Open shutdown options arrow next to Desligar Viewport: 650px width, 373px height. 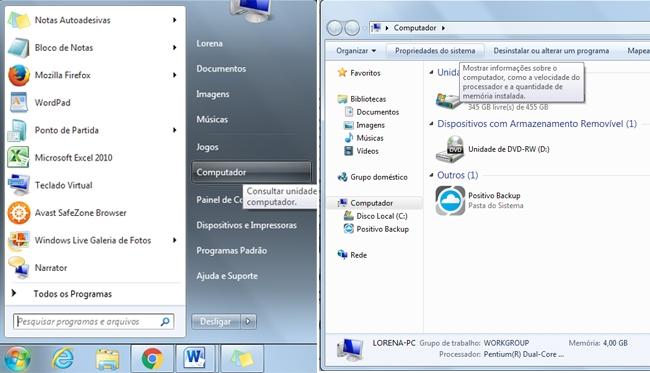tap(248, 321)
